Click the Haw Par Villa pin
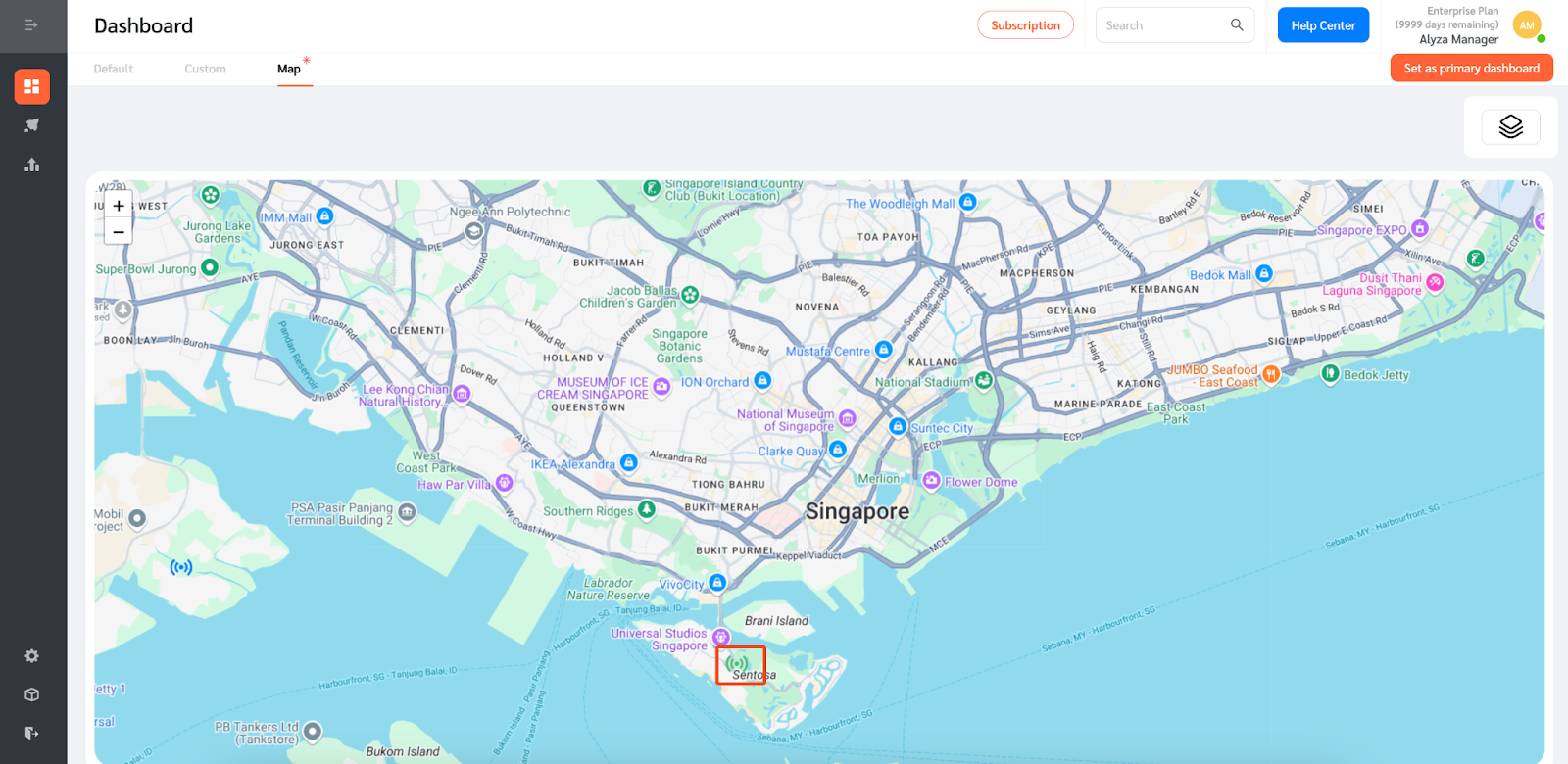The width and height of the screenshot is (1568, 764). tap(504, 483)
